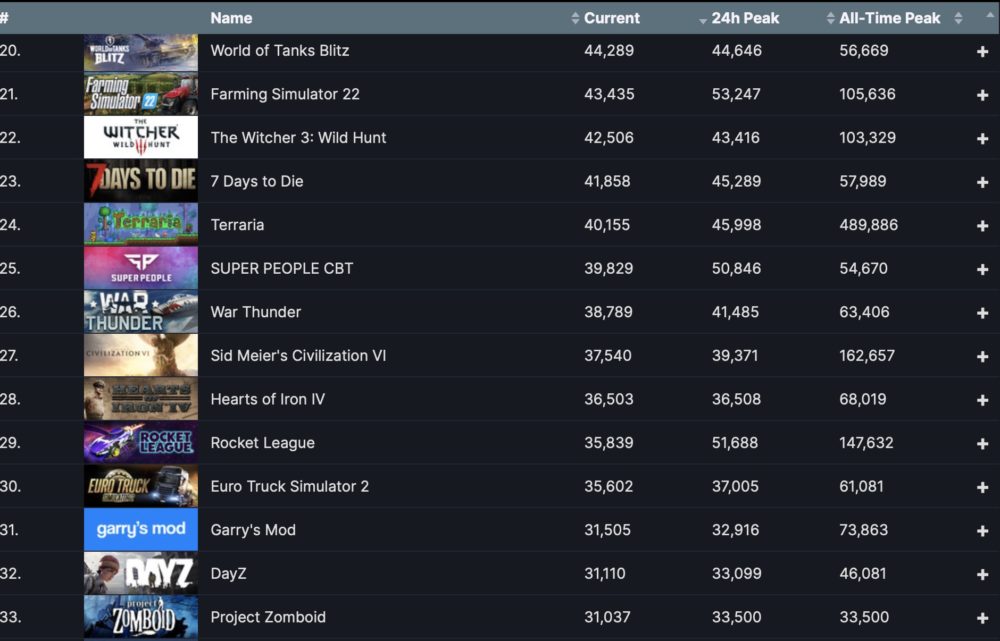This screenshot has width=1000, height=641.
Task: Expand the 7 Days to Die plus icon
Action: [x=982, y=182]
